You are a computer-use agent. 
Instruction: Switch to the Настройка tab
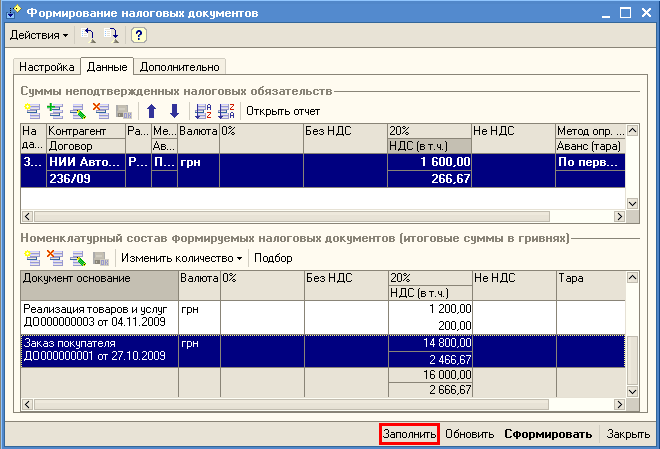point(47,67)
